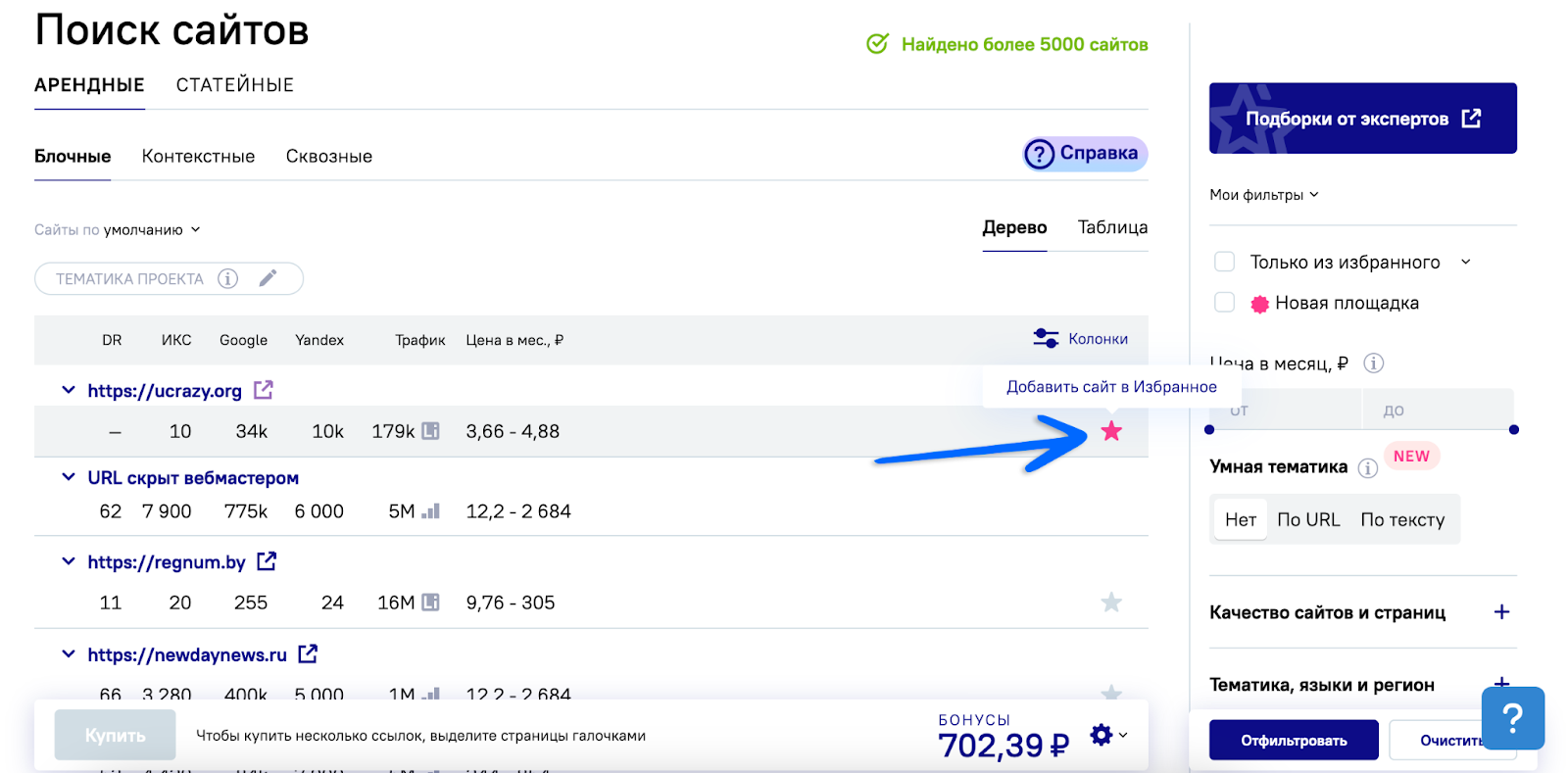
Task: Click the left price range slider handle
Action: pyautogui.click(x=1209, y=430)
